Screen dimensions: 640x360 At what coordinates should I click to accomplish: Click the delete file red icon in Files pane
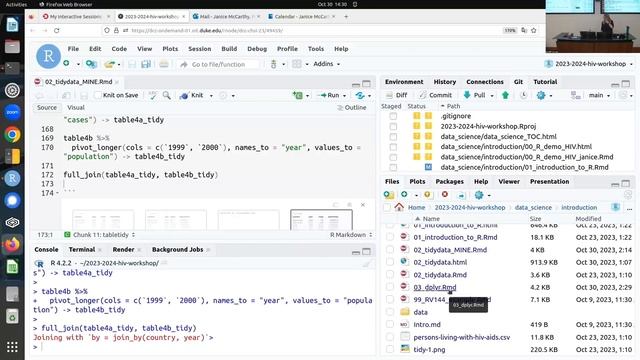point(444,195)
